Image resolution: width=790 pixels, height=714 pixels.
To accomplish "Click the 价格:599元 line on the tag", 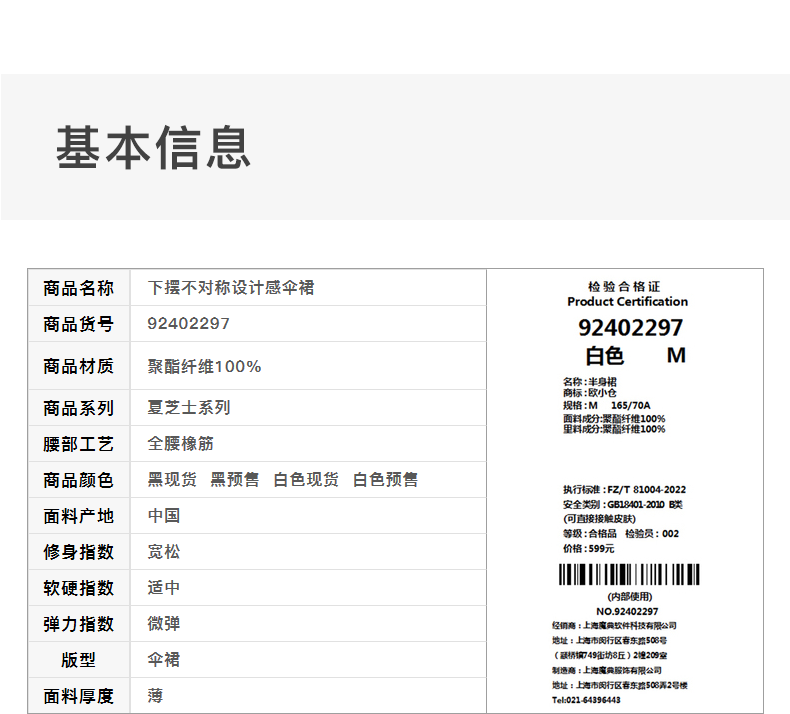I will click(589, 548).
